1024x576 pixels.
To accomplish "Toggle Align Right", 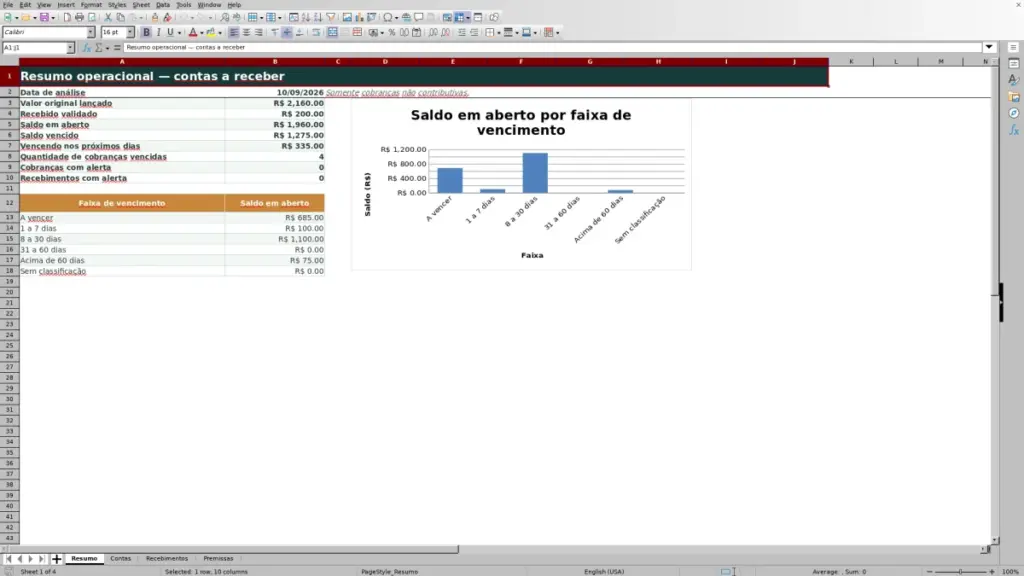I will [x=259, y=32].
